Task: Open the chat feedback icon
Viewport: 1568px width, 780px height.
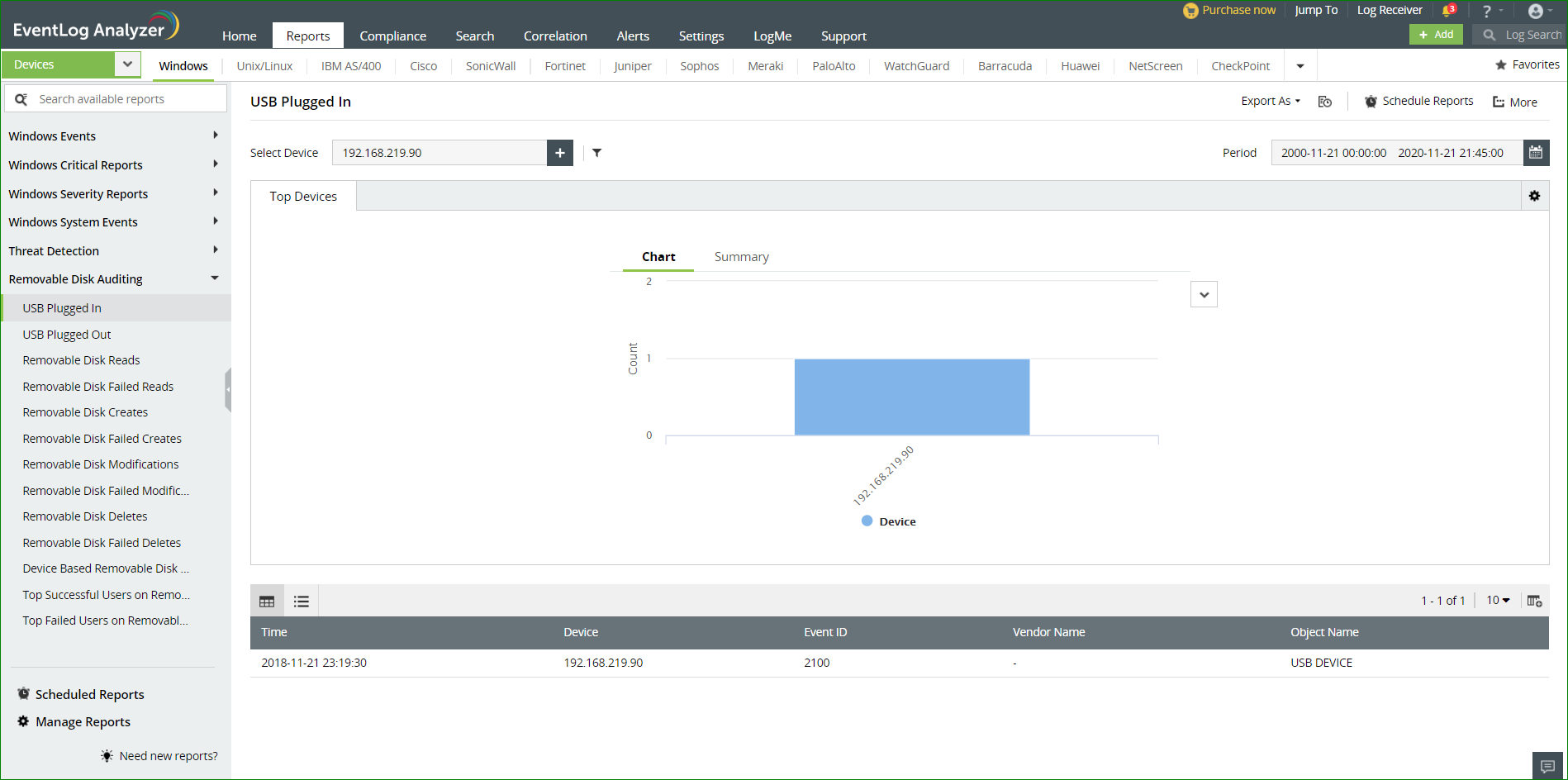Action: tap(1547, 766)
